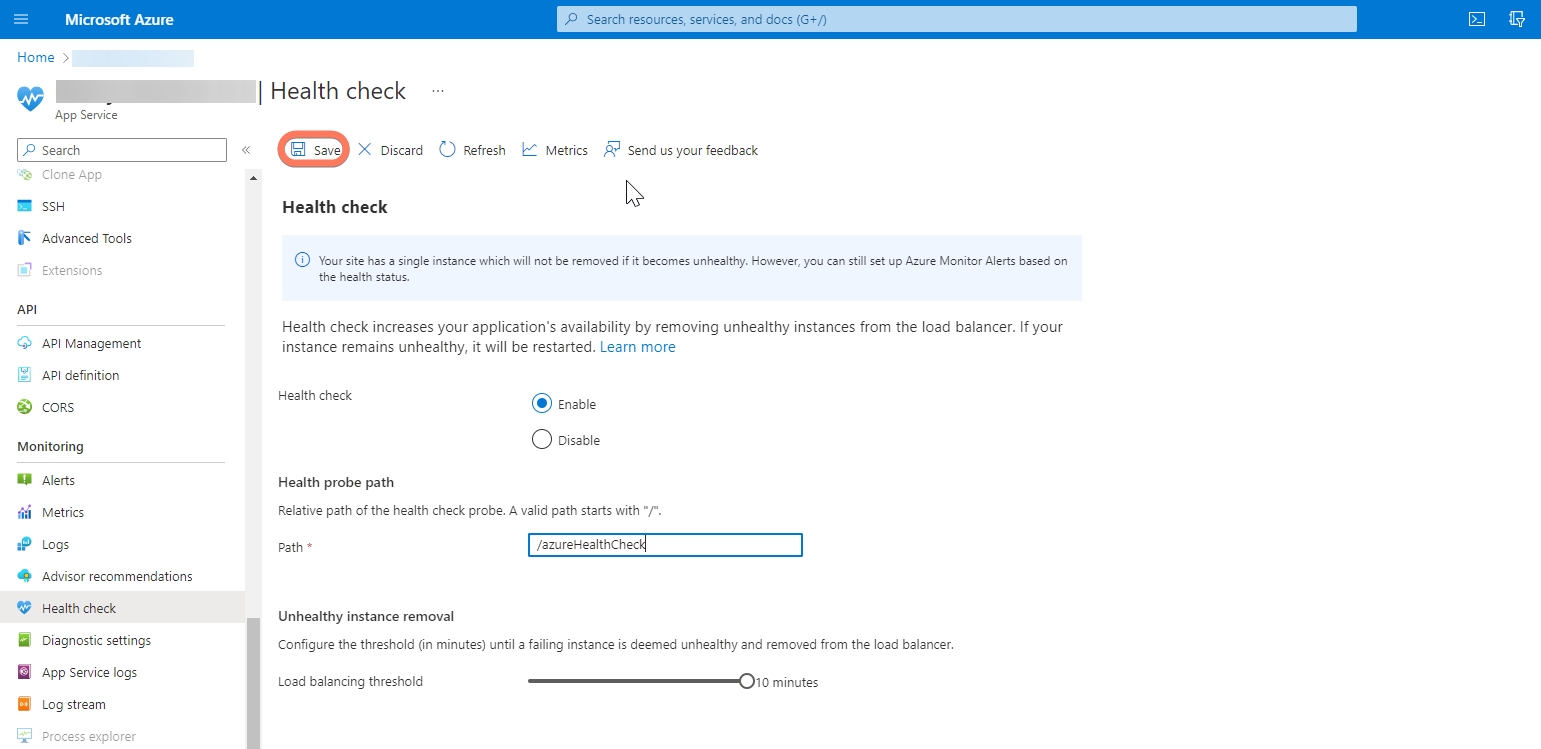Click the Metrics chart toolbar icon
1541x749 pixels.
530,149
